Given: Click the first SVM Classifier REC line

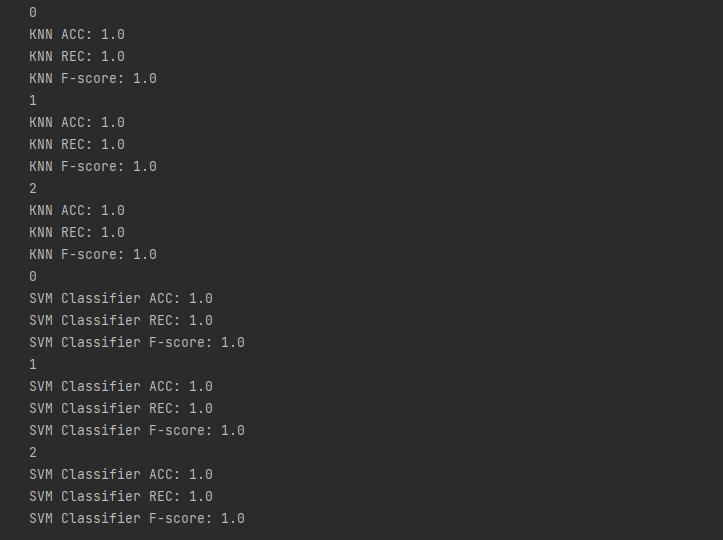Looking at the screenshot, I should pyautogui.click(x=121, y=321).
